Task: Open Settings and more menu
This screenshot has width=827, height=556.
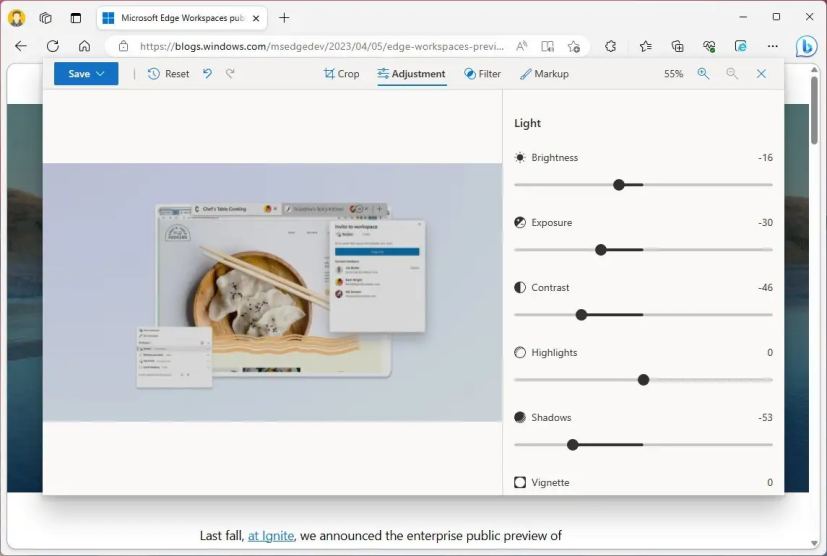Action: click(773, 46)
